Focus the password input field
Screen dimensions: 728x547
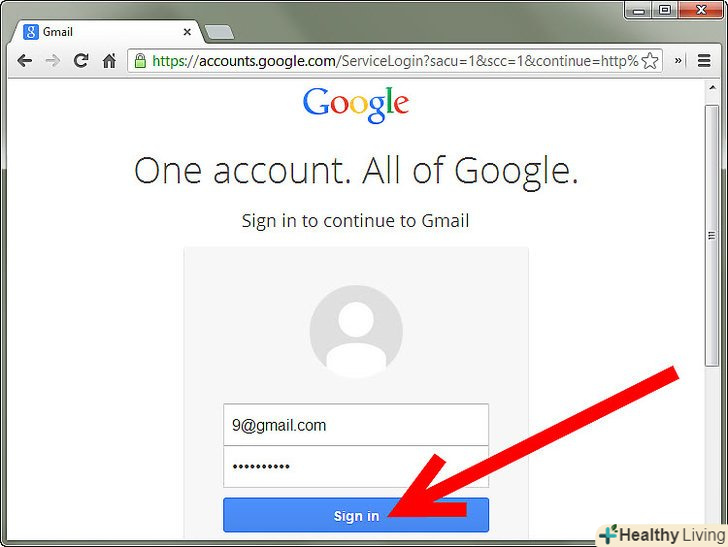[x=356, y=466]
